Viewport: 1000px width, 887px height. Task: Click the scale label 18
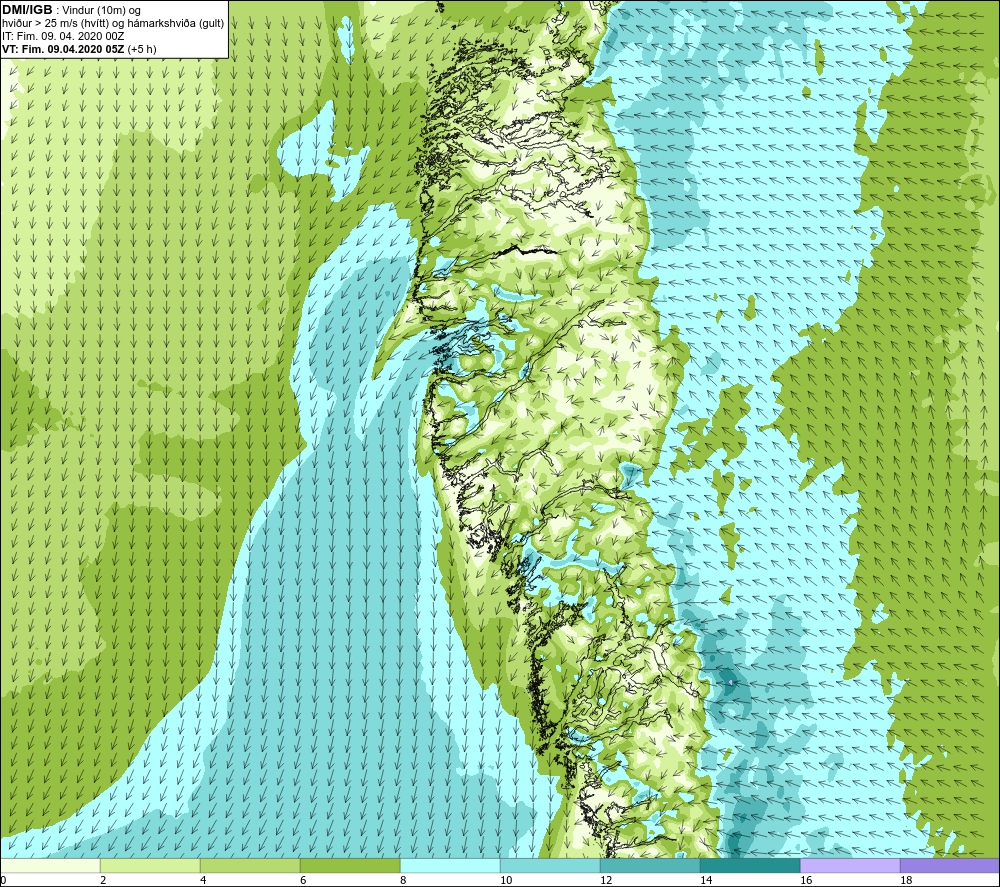pyautogui.click(x=906, y=881)
